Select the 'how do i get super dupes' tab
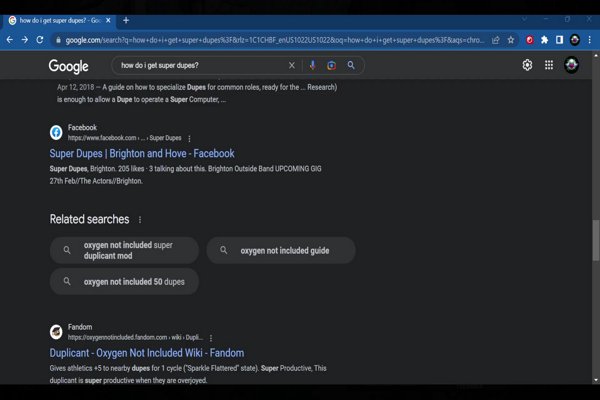 pyautogui.click(x=60, y=20)
